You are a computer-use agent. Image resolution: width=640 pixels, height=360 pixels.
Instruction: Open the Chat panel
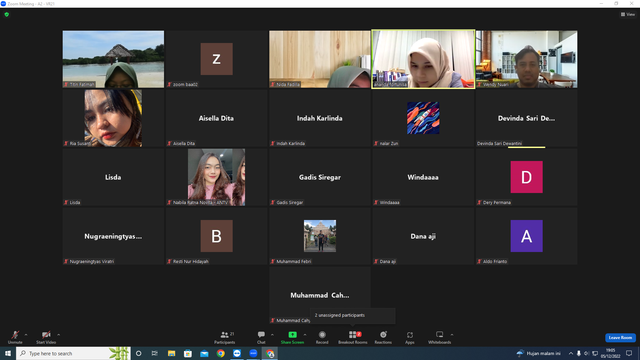point(261,337)
